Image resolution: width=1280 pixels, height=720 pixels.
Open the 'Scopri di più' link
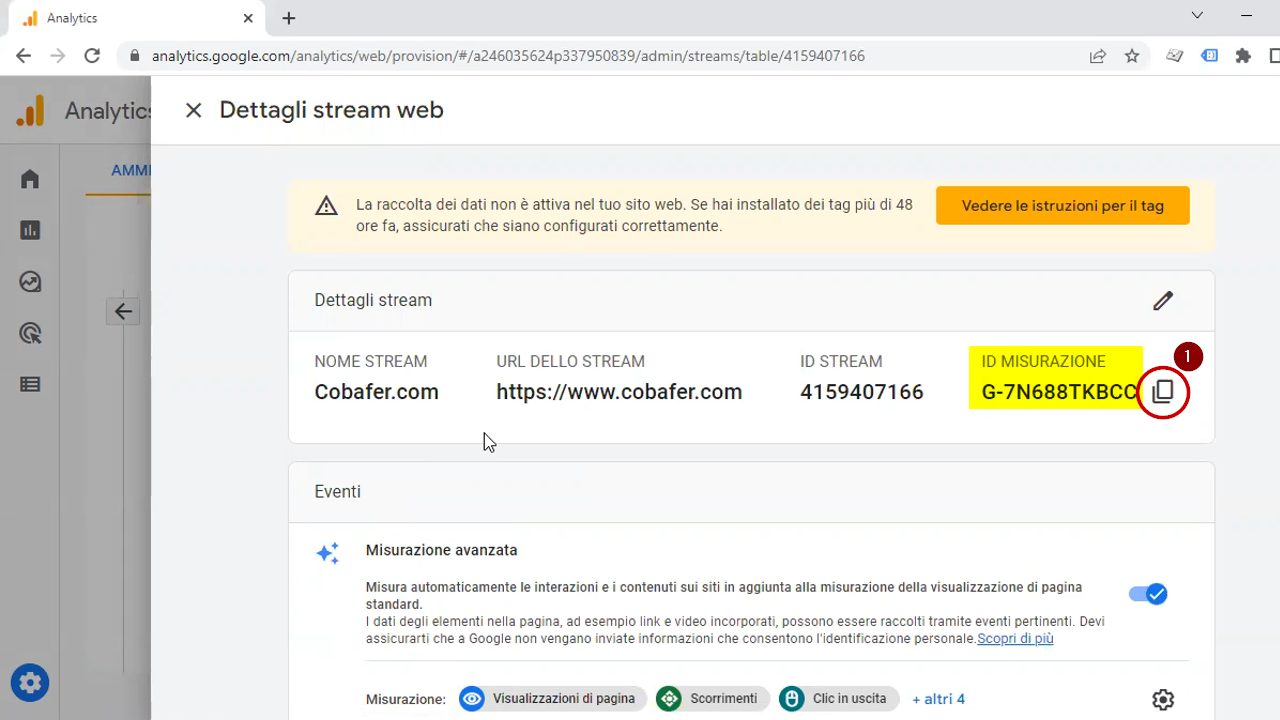click(x=1015, y=638)
